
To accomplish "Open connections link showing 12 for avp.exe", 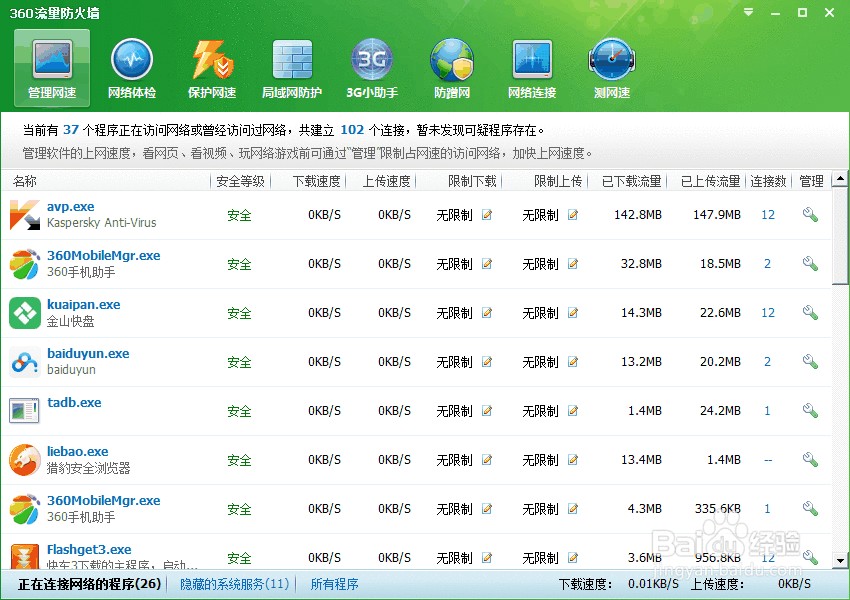I will tap(768, 215).
